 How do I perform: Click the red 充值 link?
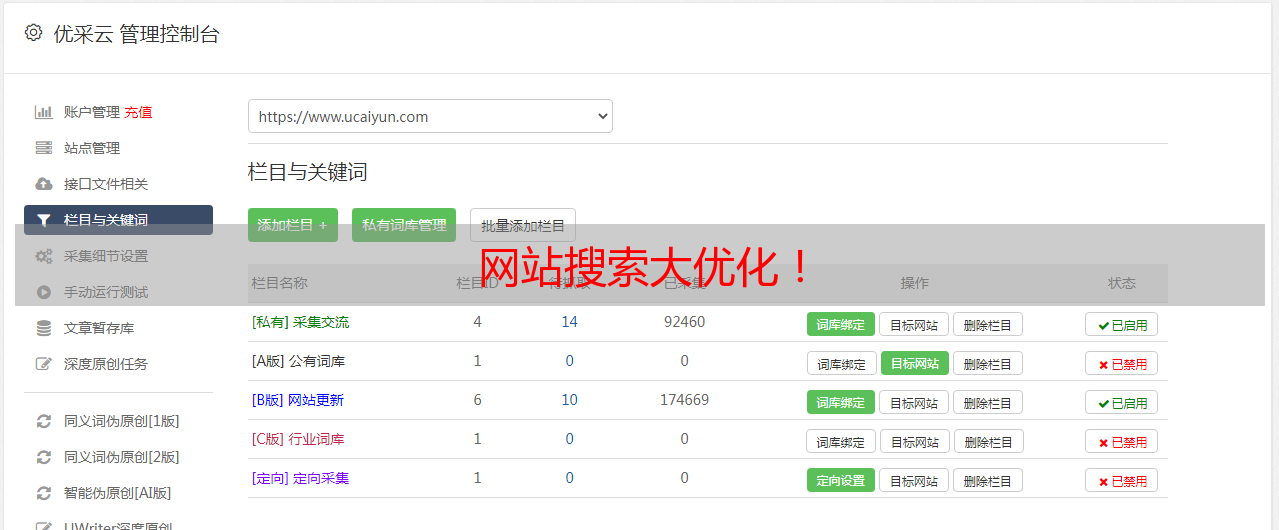(139, 112)
